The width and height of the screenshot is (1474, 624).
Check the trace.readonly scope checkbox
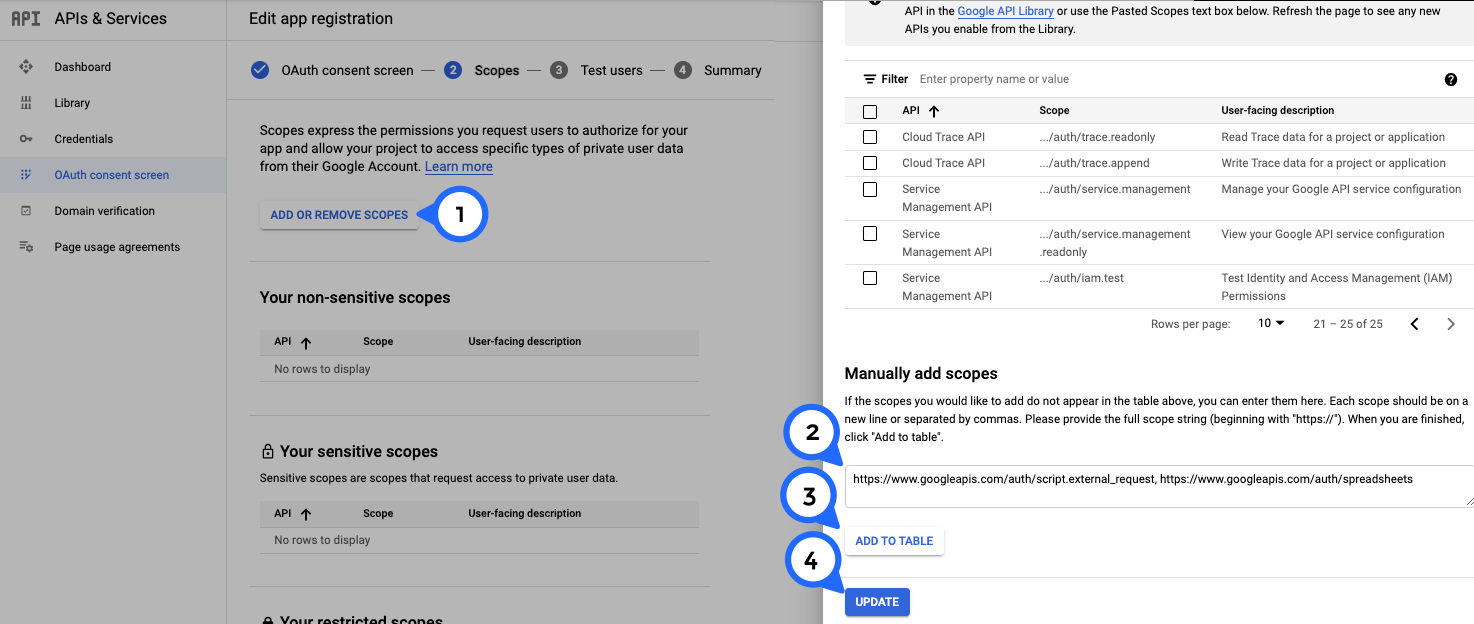click(870, 137)
